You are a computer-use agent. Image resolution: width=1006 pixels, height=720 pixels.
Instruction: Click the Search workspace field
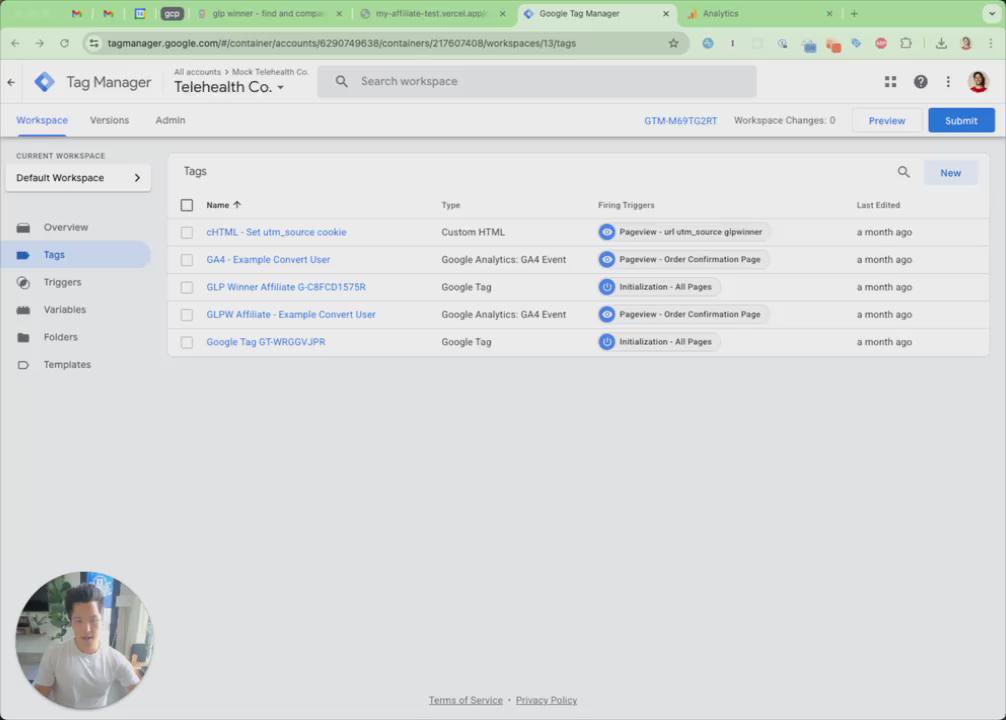pyautogui.click(x=536, y=81)
